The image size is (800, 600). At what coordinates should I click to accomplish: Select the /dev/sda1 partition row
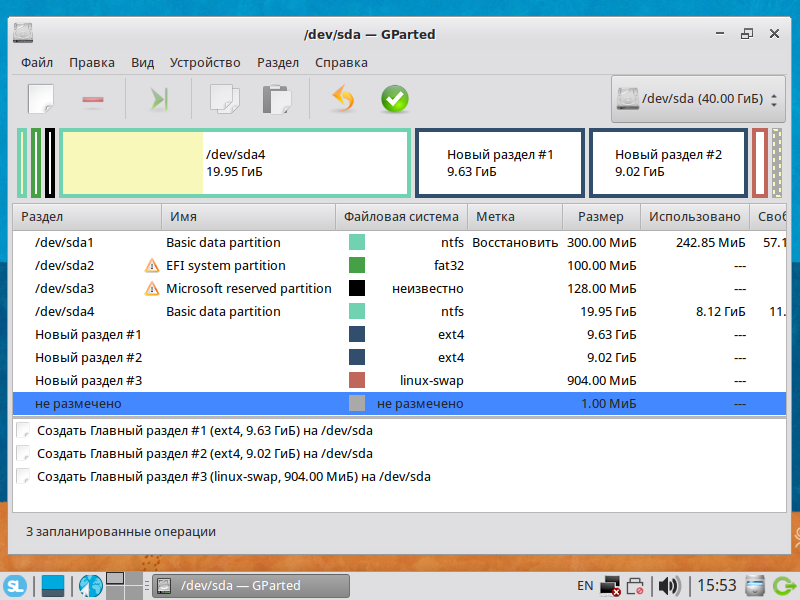pyautogui.click(x=399, y=242)
